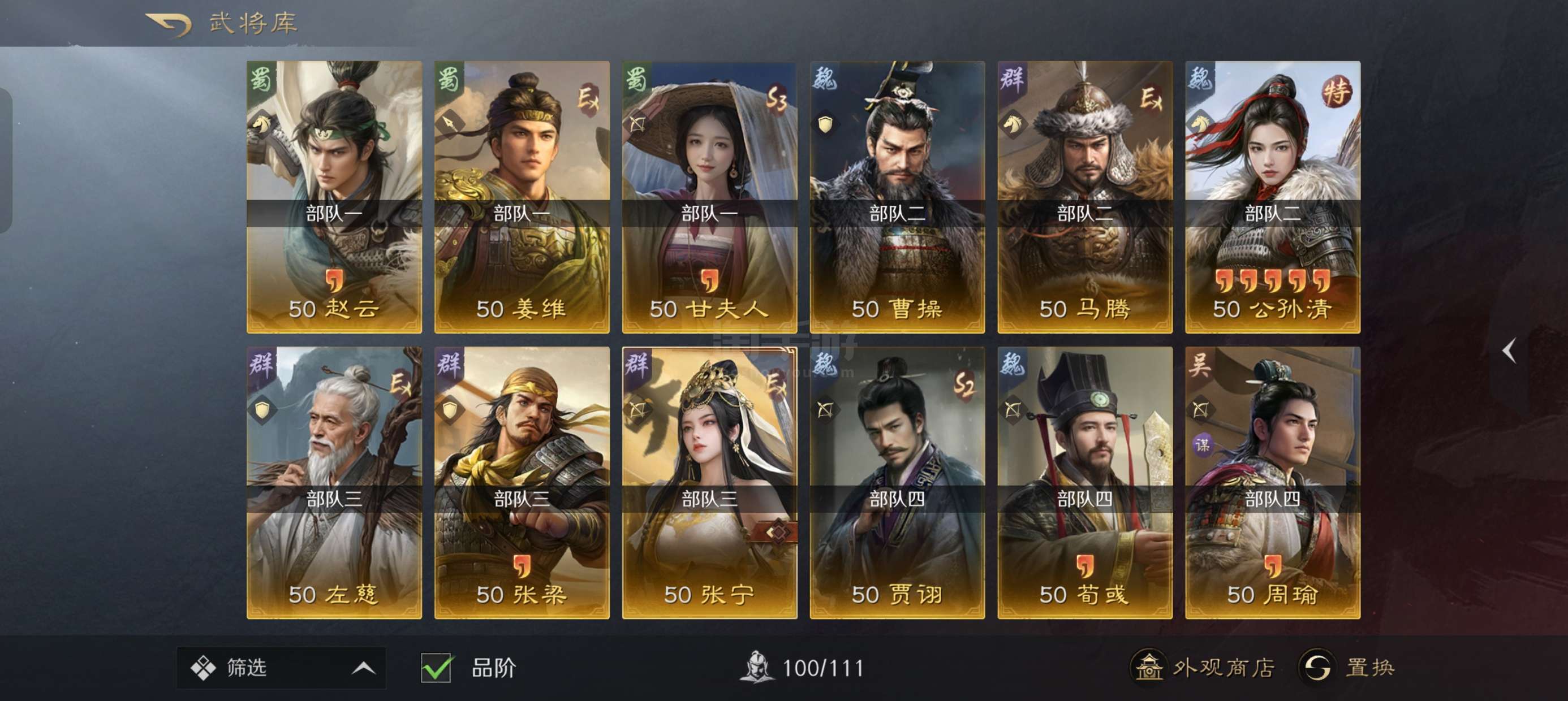
Task: Click the S3 season badge on 甘夫人
Action: (776, 98)
